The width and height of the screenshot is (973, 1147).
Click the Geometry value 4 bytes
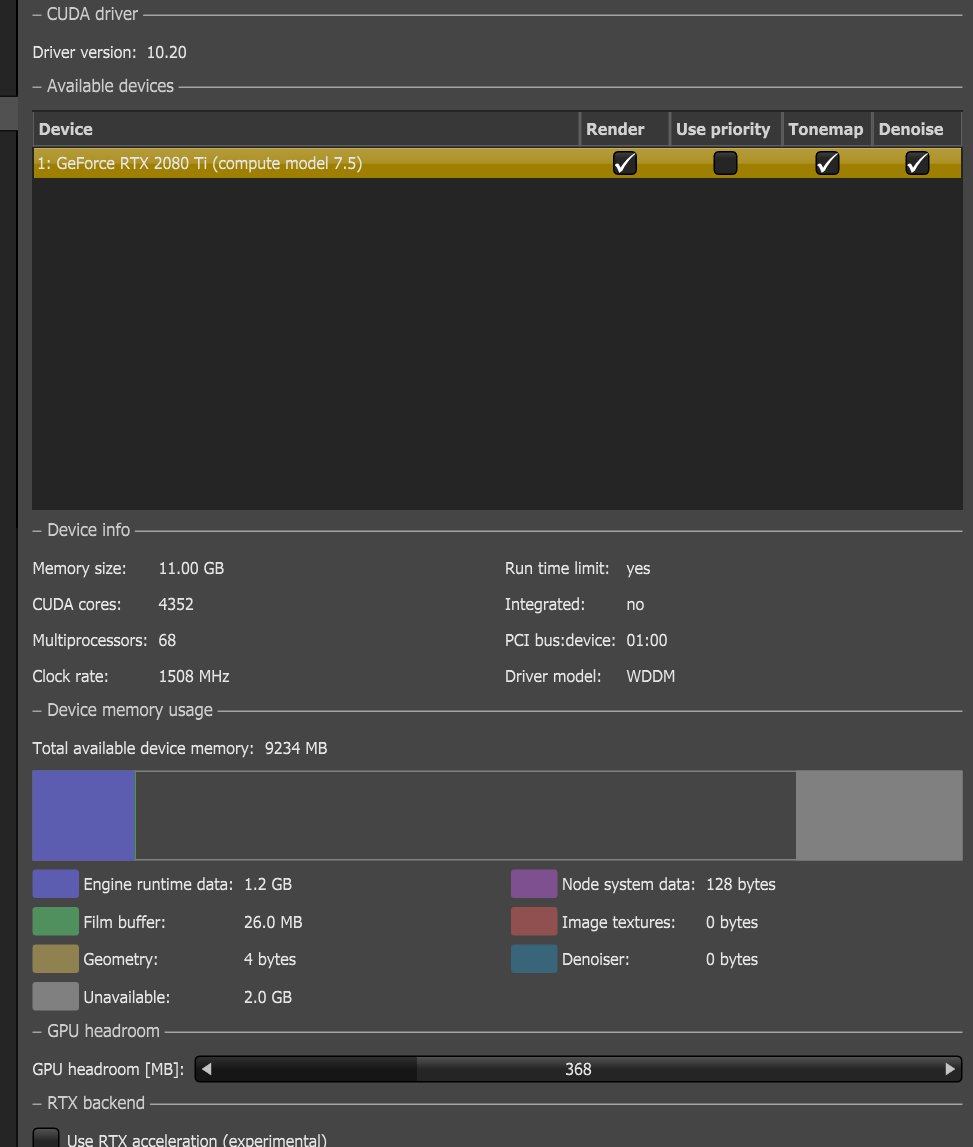point(270,959)
